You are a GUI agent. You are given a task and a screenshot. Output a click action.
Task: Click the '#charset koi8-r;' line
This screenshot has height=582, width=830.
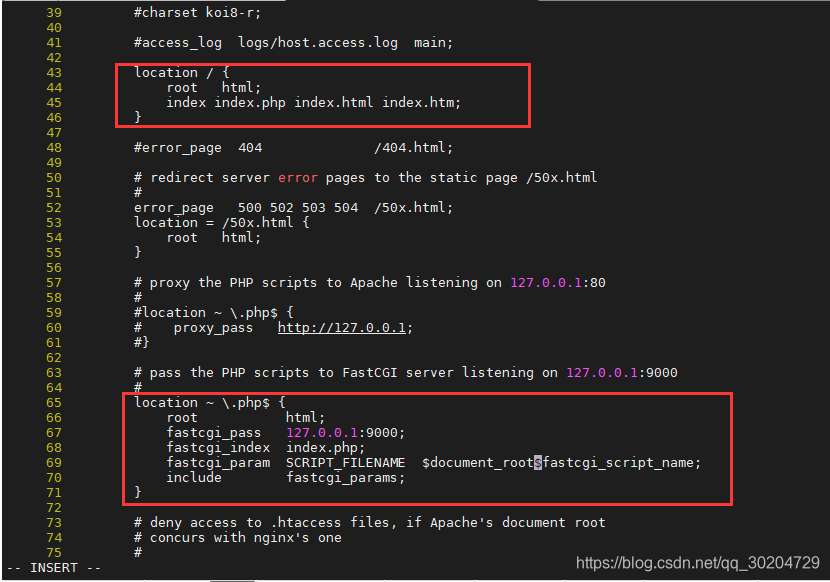coord(197,13)
